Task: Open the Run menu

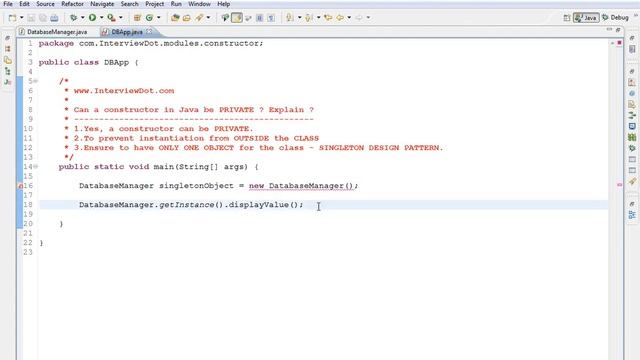Action: point(176,4)
